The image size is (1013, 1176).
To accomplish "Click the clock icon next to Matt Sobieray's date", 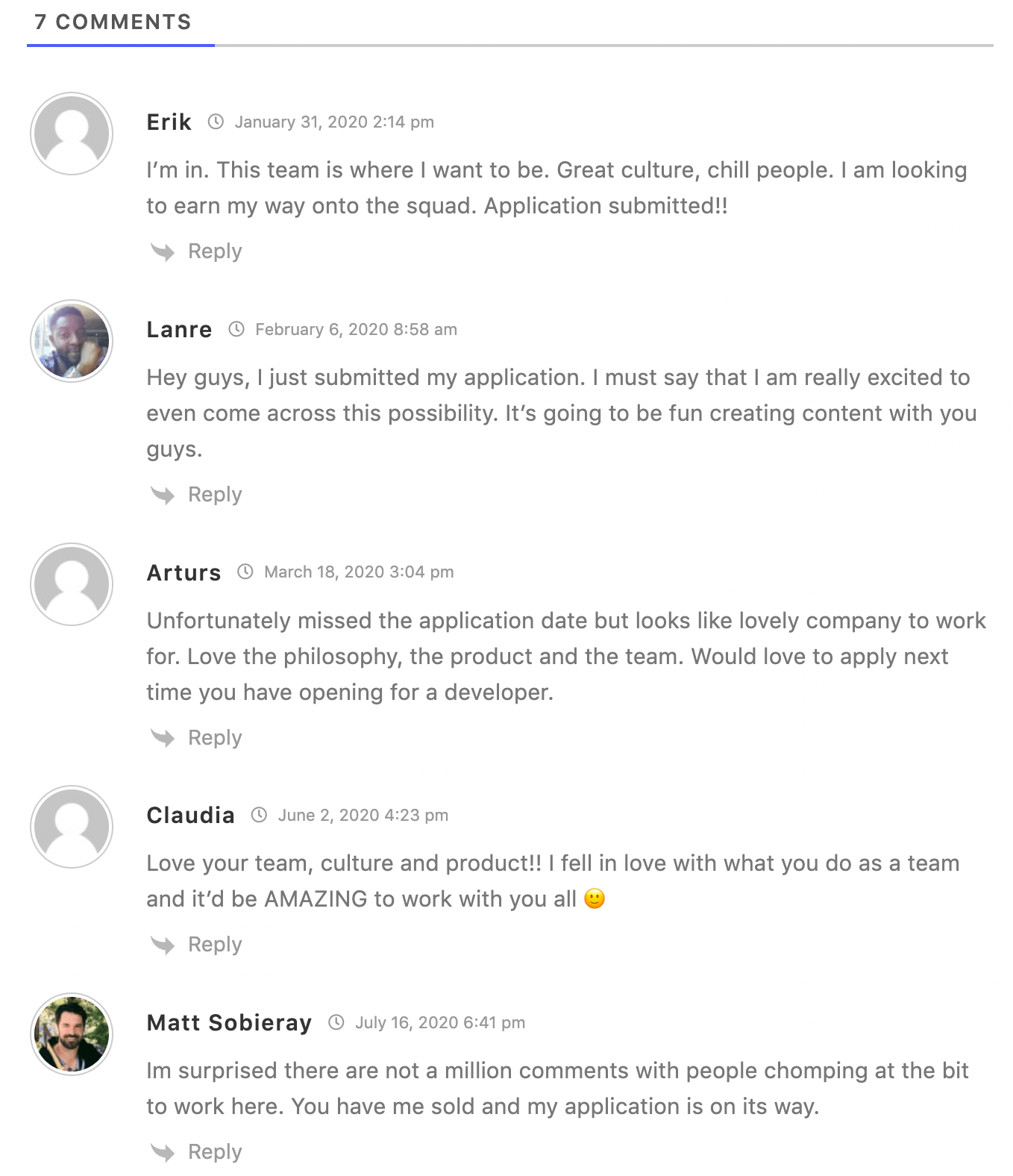I will tap(337, 1022).
